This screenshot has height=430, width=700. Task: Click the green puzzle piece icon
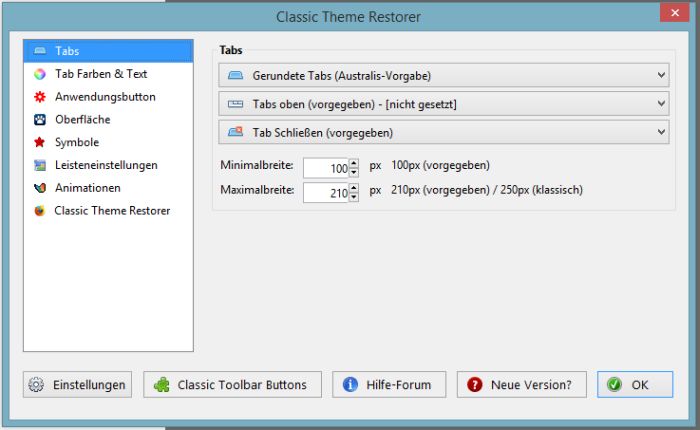point(162,384)
